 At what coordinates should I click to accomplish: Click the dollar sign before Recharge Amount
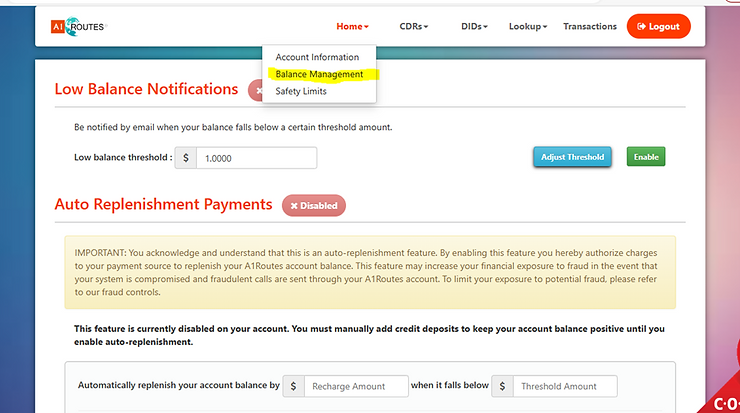click(294, 386)
